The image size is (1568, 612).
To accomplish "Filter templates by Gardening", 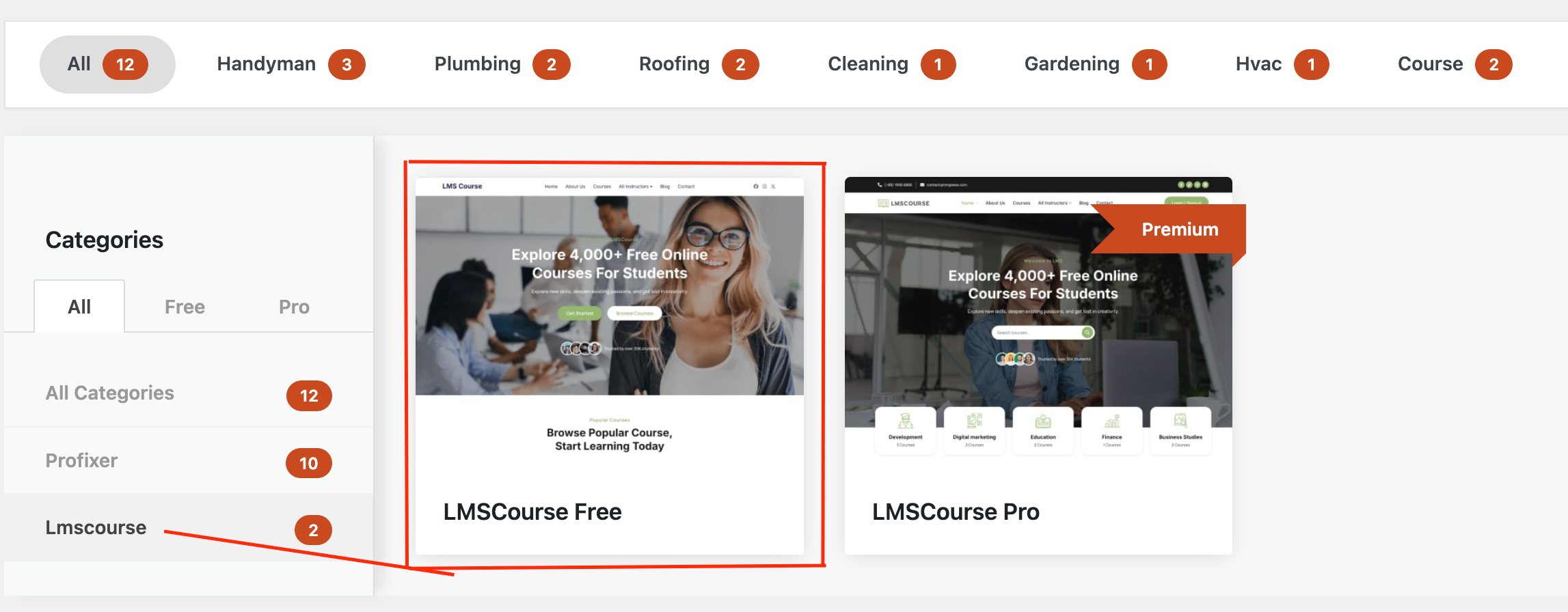I will click(1095, 64).
